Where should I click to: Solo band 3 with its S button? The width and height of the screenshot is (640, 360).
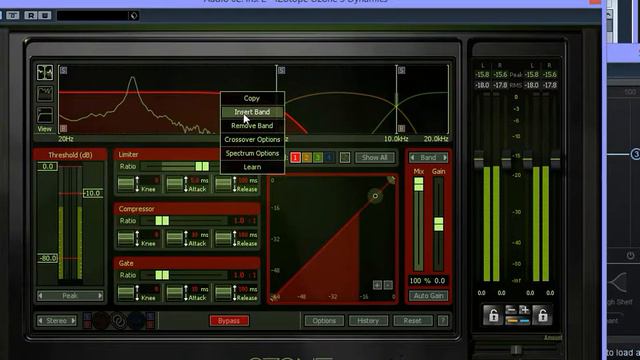(x=401, y=70)
